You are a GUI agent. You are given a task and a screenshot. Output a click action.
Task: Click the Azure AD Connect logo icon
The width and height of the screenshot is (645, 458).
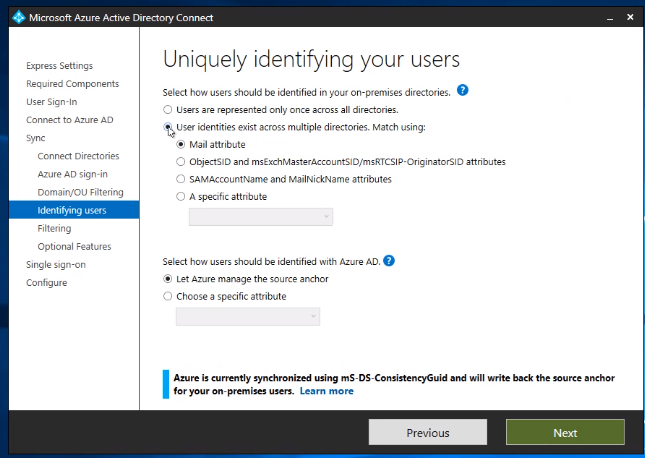pos(19,18)
